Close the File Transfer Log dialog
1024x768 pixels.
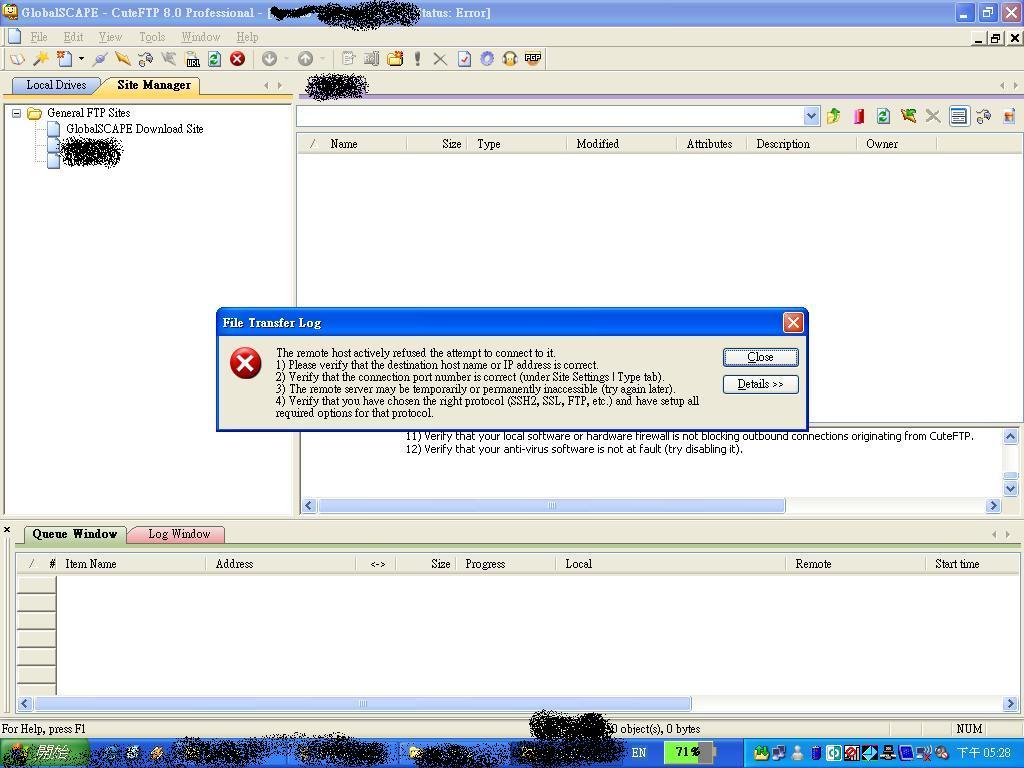click(x=760, y=357)
